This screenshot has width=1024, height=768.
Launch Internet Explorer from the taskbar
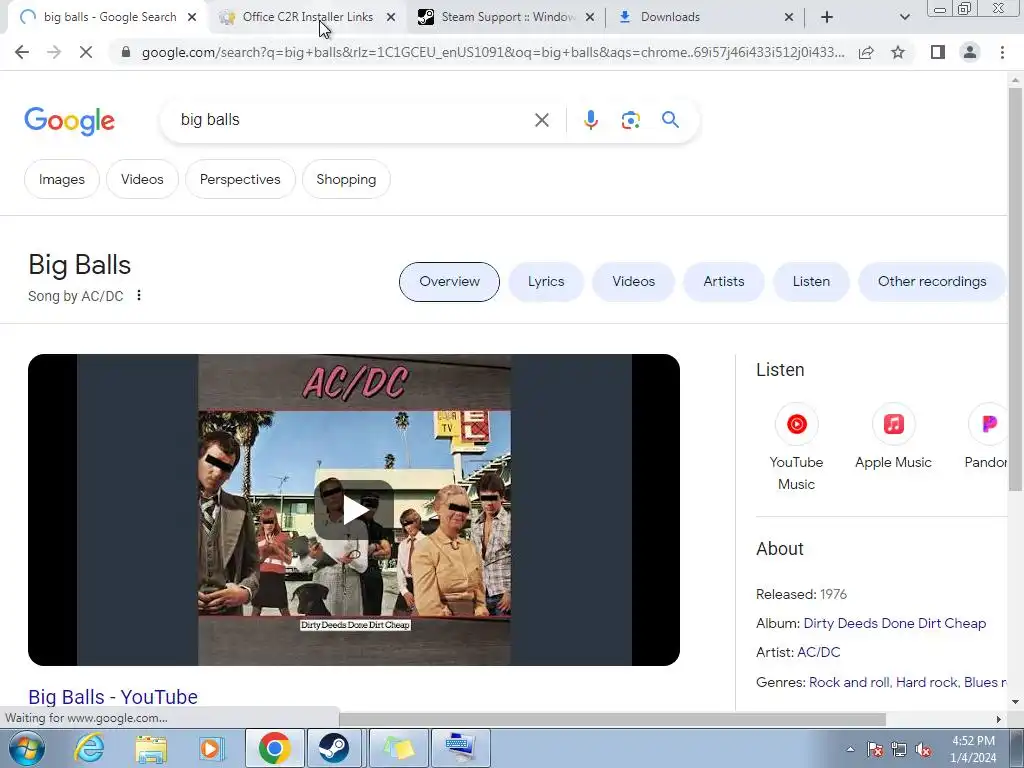[x=89, y=748]
